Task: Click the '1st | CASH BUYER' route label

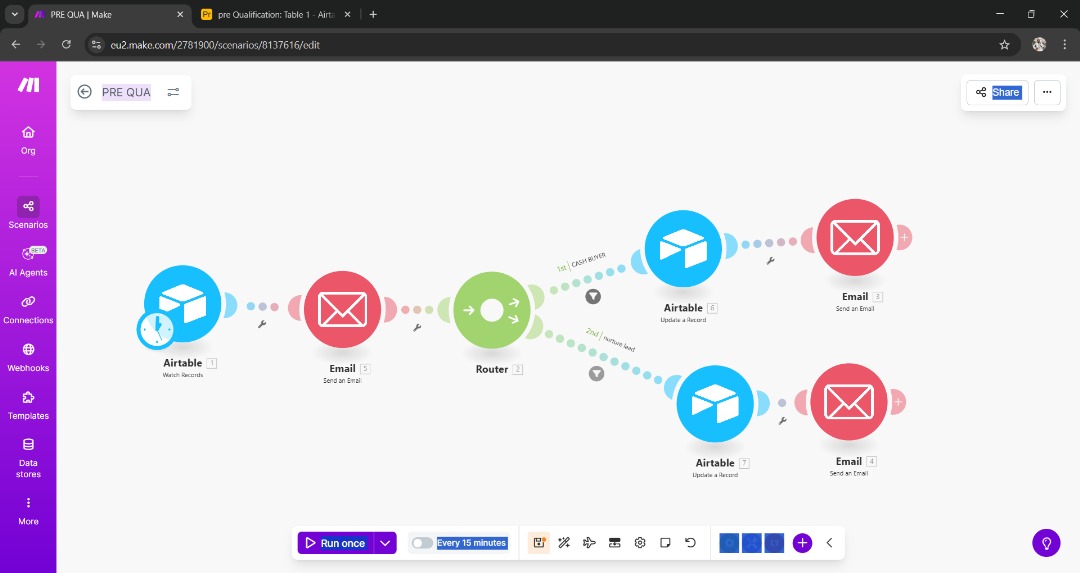Action: click(x=581, y=262)
